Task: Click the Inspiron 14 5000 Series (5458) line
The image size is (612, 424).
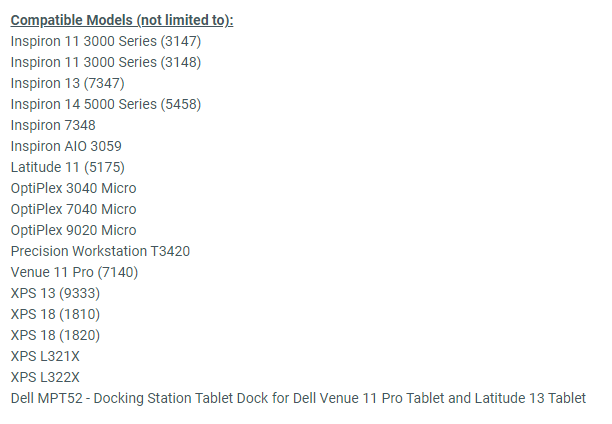Action: click(106, 105)
